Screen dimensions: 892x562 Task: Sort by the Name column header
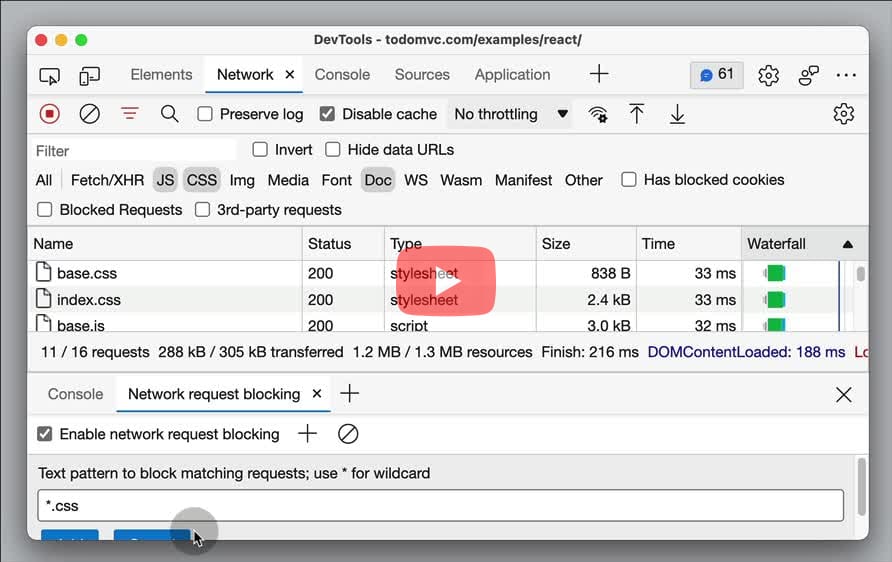click(165, 244)
